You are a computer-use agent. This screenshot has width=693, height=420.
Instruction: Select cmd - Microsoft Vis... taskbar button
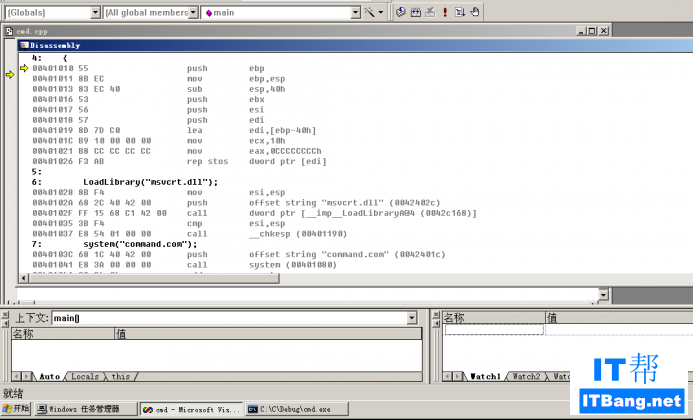coord(192,409)
